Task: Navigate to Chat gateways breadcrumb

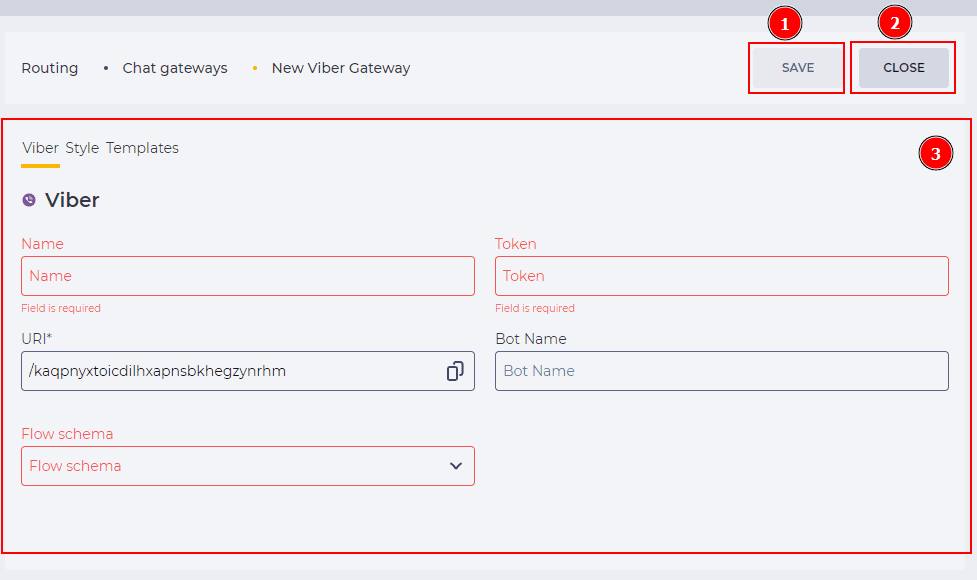Action: [175, 68]
